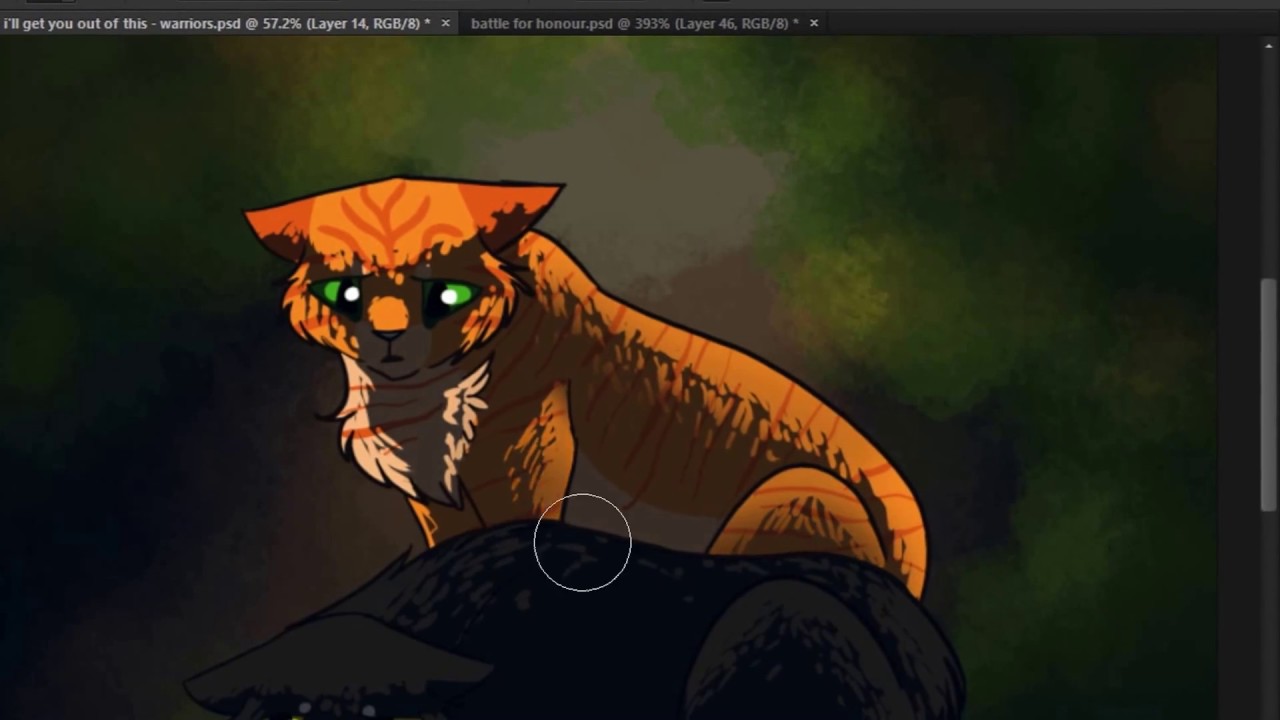Close the 'i'll get you out of this - warriors.psd' tab

pos(445,23)
